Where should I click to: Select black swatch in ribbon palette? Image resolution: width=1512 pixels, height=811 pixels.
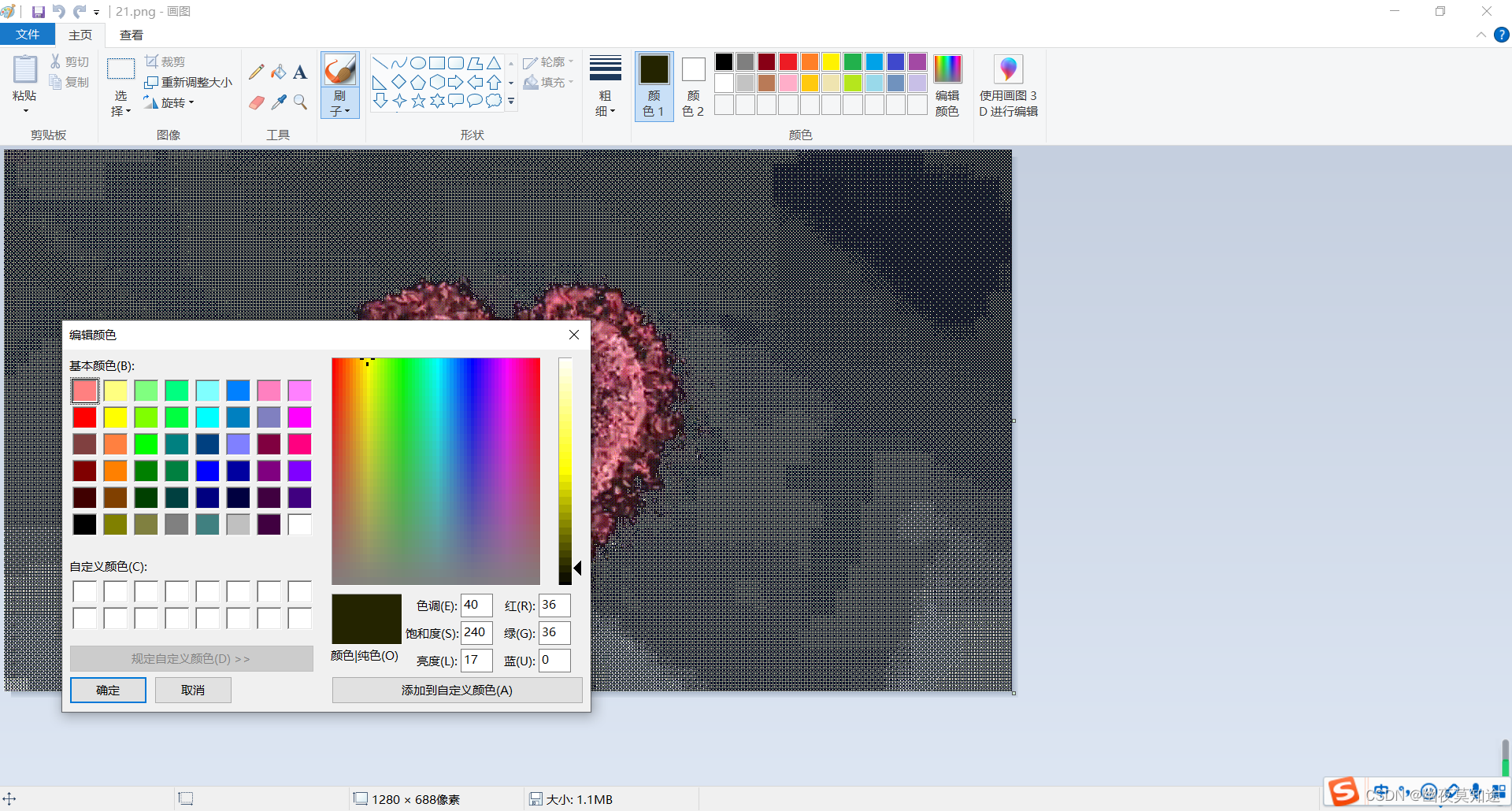coord(724,61)
